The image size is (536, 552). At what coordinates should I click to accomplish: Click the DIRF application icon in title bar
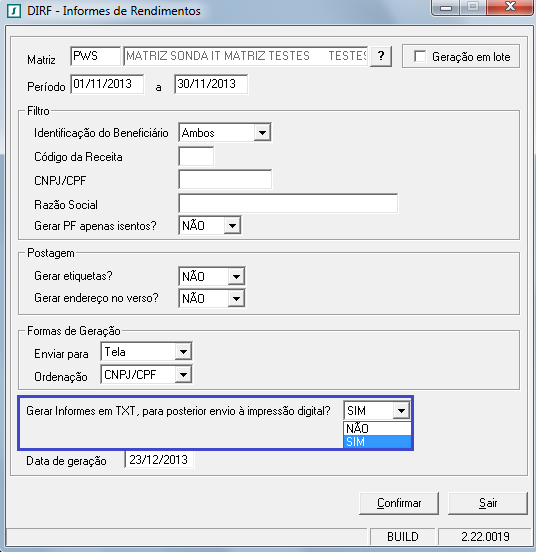[x=14, y=11]
